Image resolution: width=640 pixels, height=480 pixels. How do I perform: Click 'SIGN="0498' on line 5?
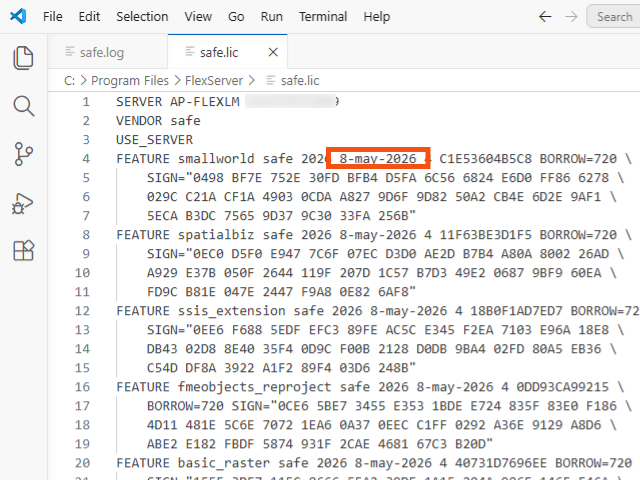(x=185, y=178)
